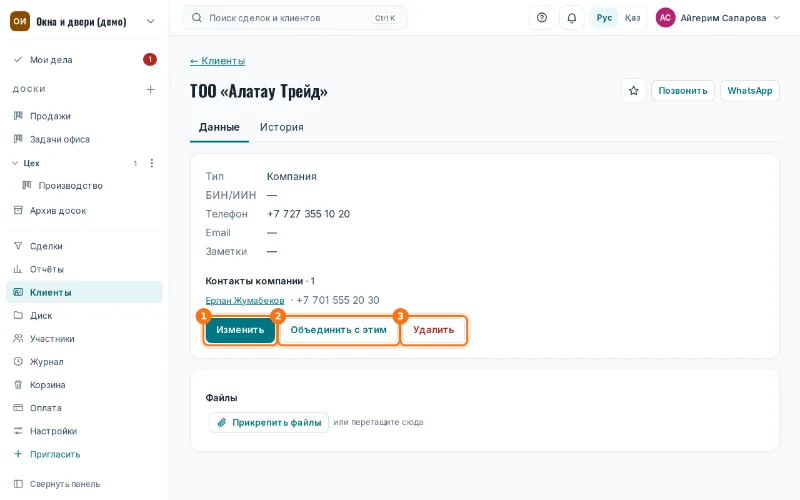Open the help question mark icon
Screen dimensions: 800x500
(542, 18)
